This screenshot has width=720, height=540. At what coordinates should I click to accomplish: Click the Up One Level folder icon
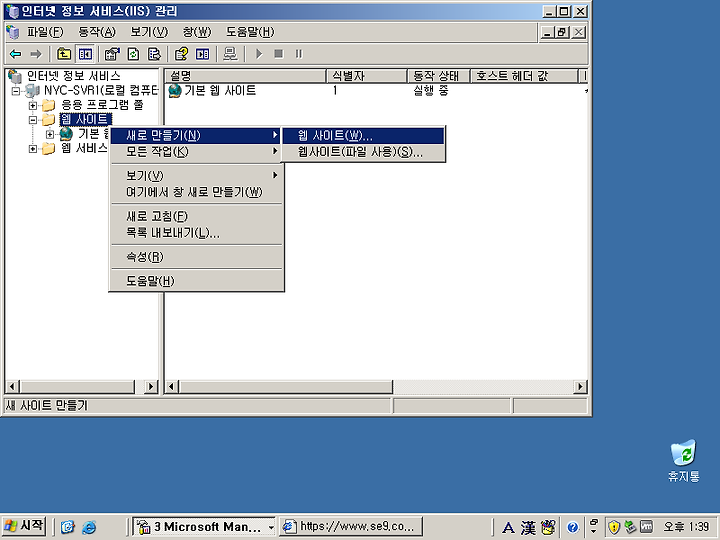tap(64, 54)
